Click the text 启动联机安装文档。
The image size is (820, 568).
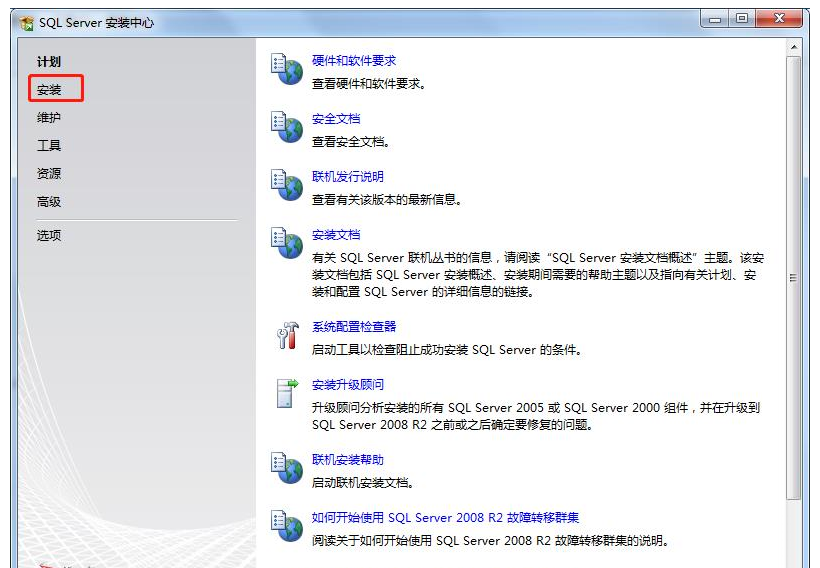(363, 483)
